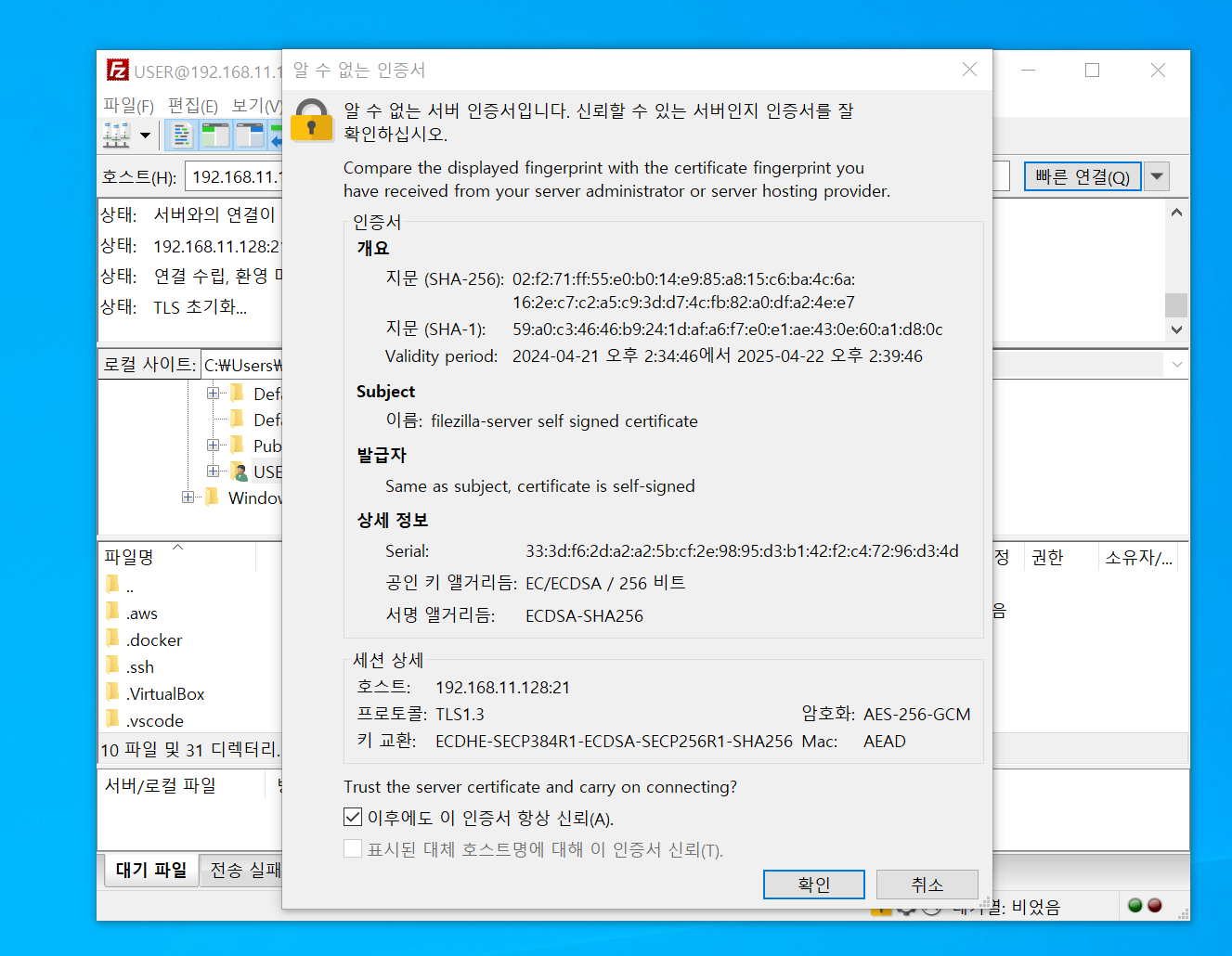Select the .VirtualBox folder icon
Screen dimensions: 1232x956
112,692
